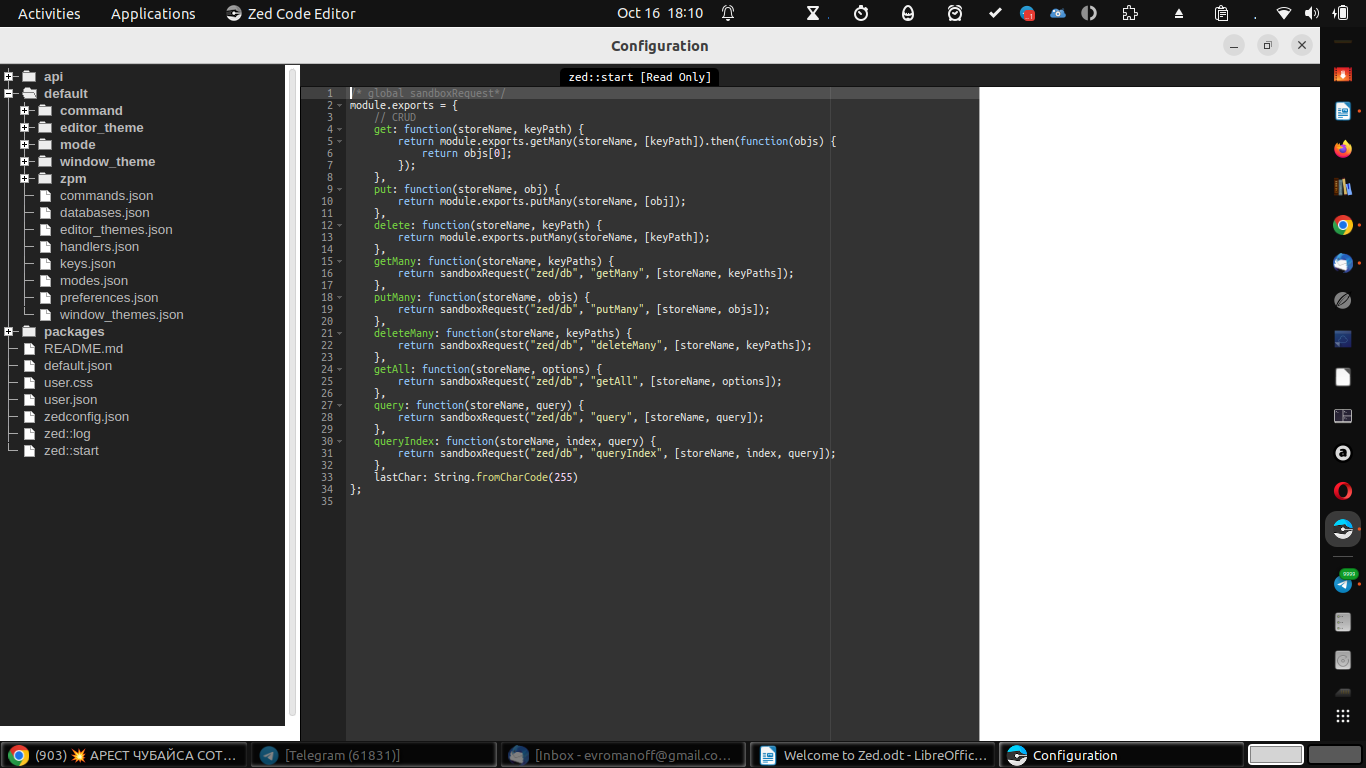
Task: Expand the editor_theme folder
Action: (25, 128)
